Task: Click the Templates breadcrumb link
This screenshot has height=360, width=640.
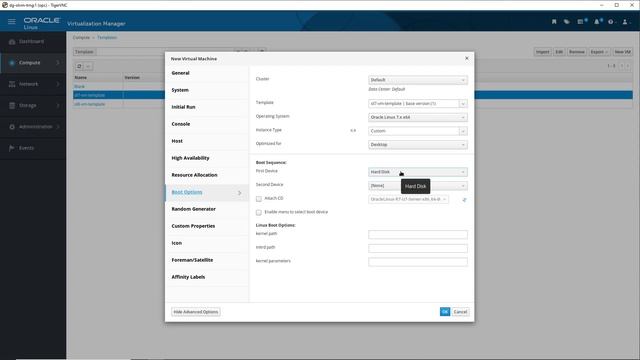Action: [107, 38]
